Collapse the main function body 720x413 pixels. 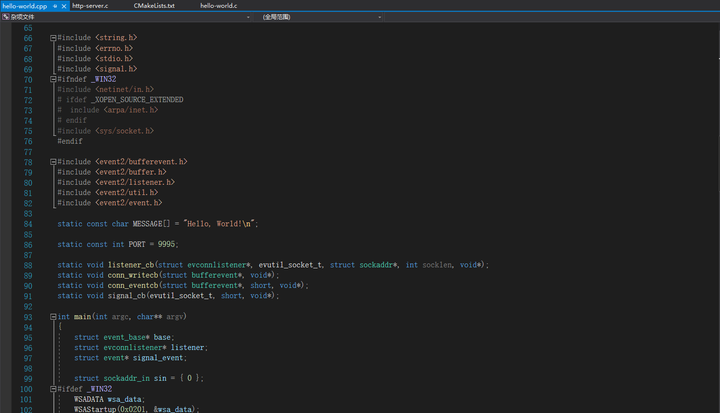click(53, 317)
